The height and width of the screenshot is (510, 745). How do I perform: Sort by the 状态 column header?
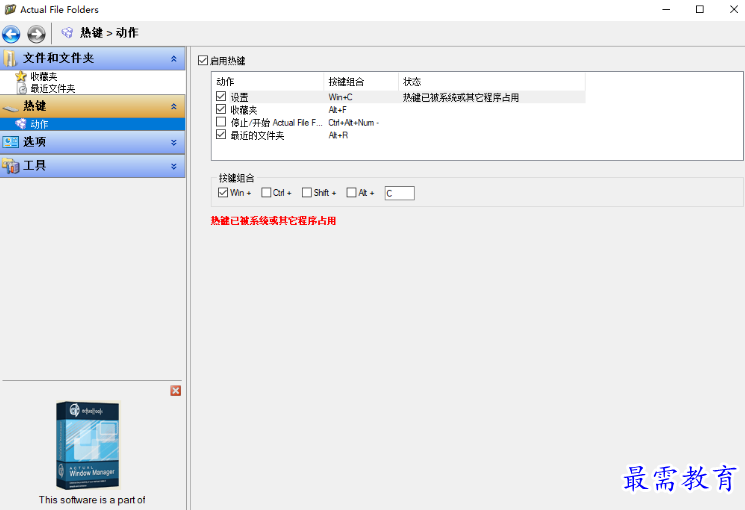(x=492, y=82)
